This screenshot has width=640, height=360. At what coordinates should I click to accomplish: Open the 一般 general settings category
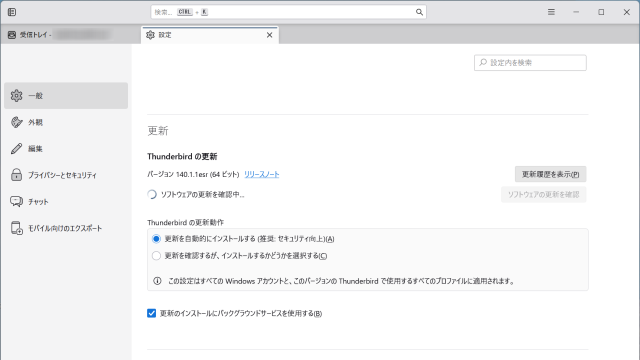66,96
